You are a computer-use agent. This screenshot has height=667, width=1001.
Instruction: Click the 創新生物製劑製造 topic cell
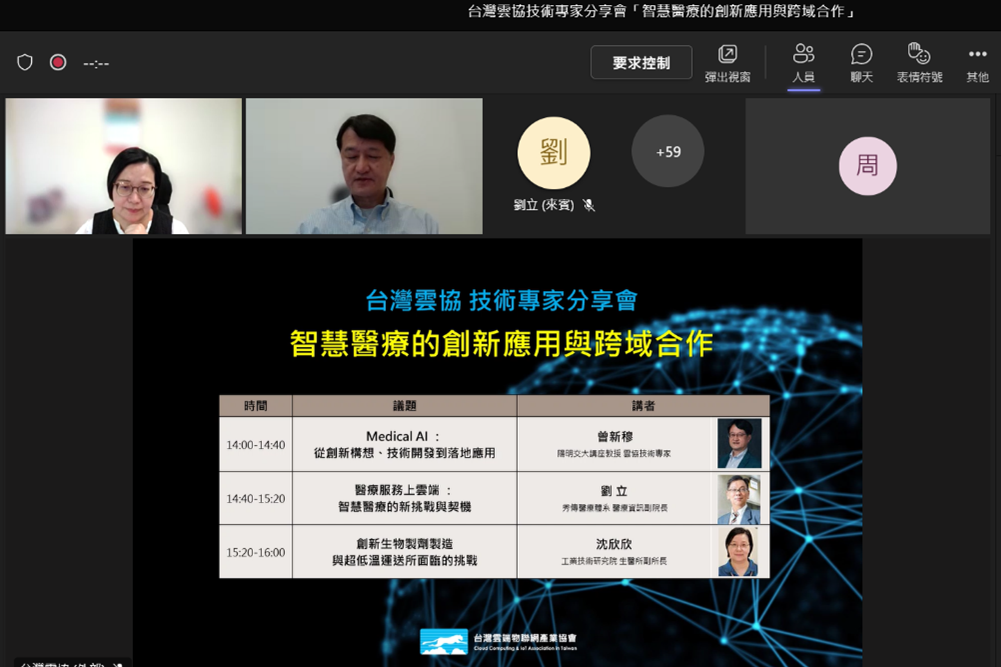click(x=405, y=552)
